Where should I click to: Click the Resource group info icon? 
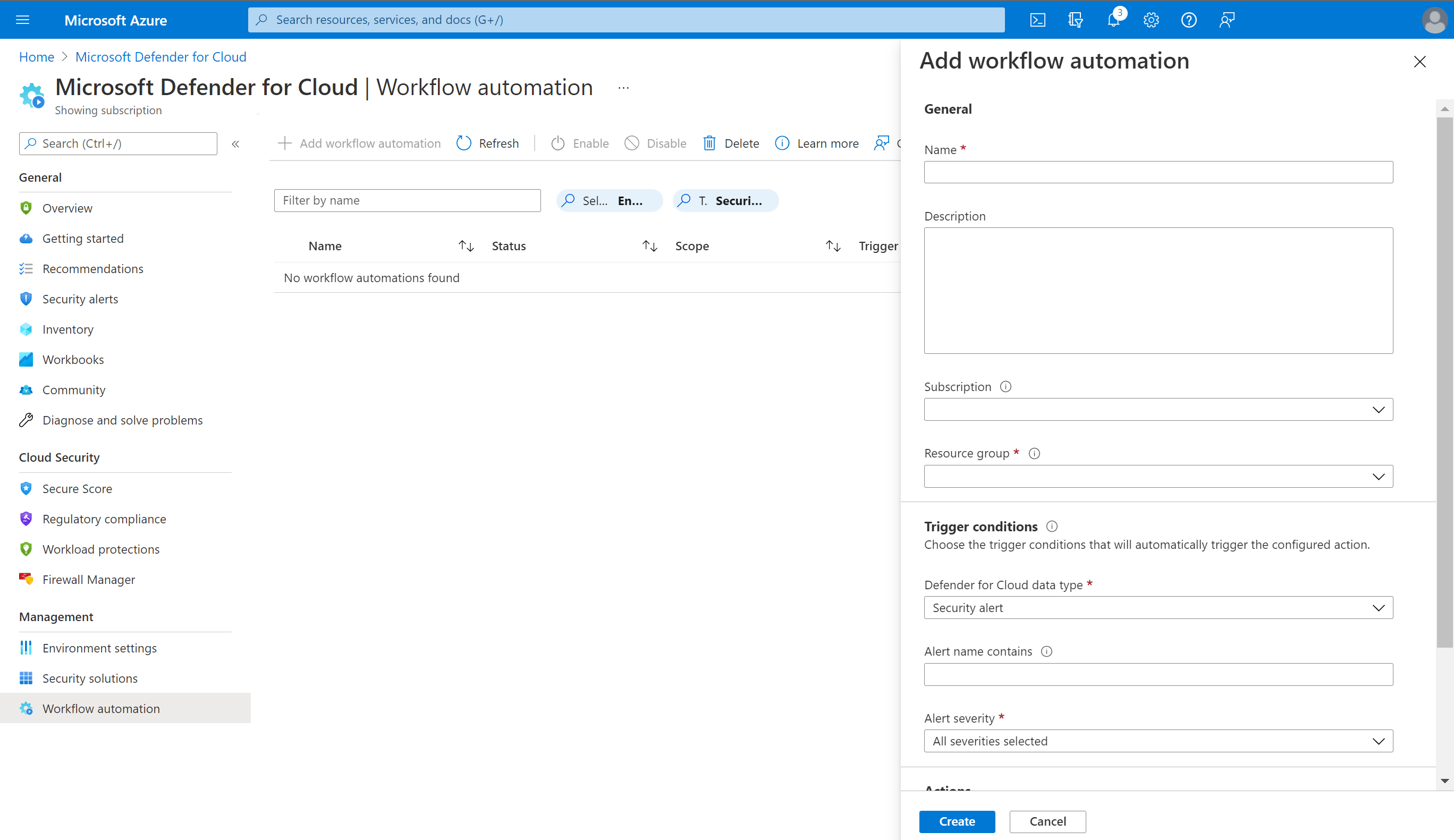[1035, 453]
